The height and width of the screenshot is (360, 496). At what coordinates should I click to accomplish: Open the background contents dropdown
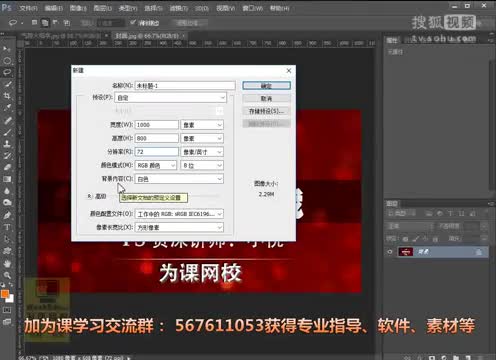click(x=179, y=179)
